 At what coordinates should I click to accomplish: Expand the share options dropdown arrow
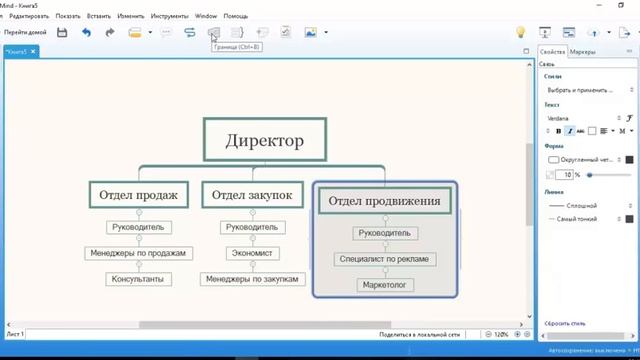tap(609, 32)
